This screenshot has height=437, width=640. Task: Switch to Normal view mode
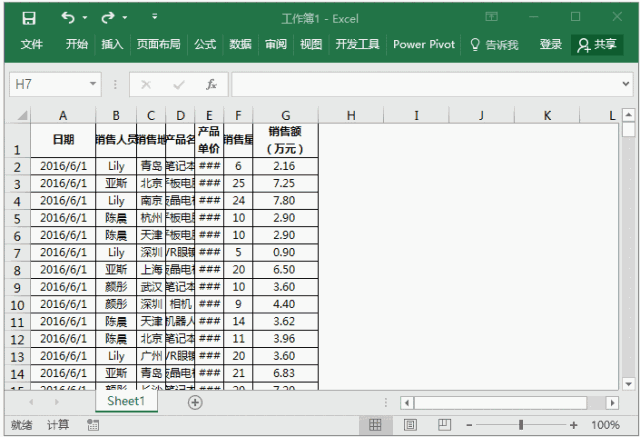point(375,425)
